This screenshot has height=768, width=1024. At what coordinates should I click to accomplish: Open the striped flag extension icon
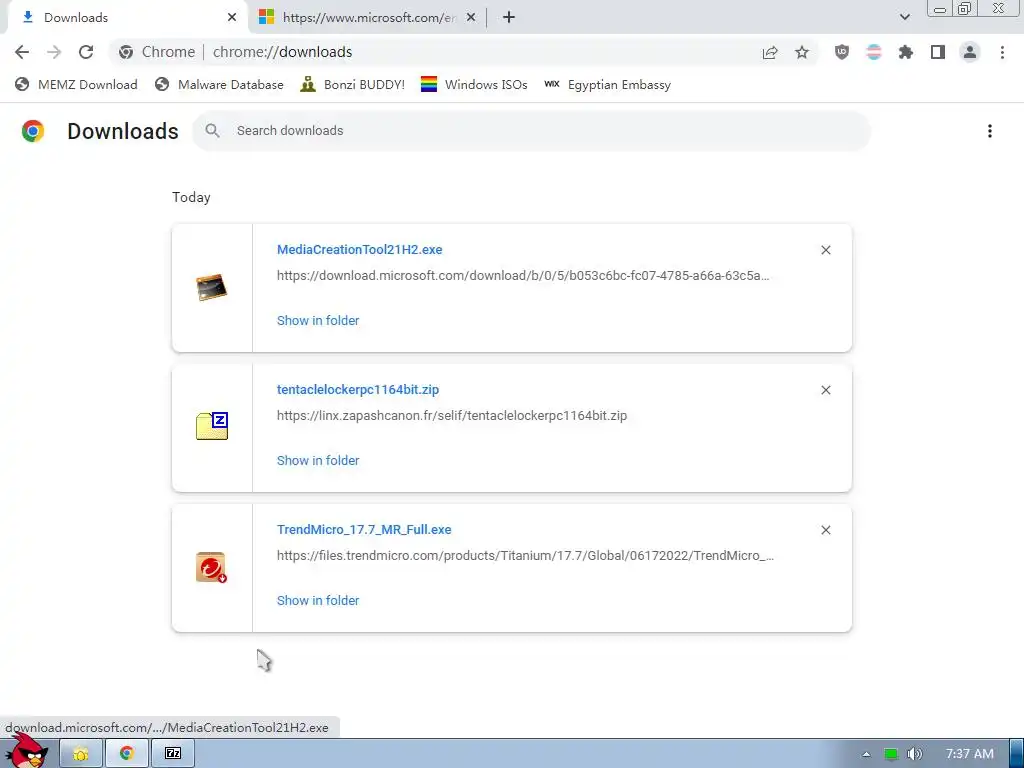click(874, 52)
